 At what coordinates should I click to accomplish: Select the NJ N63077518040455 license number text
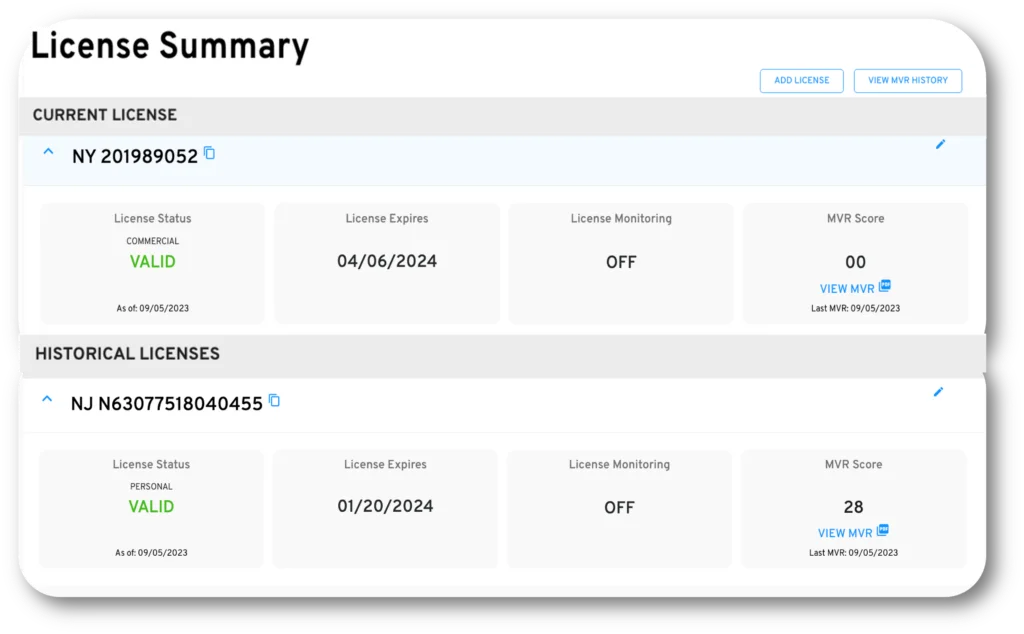click(x=167, y=405)
